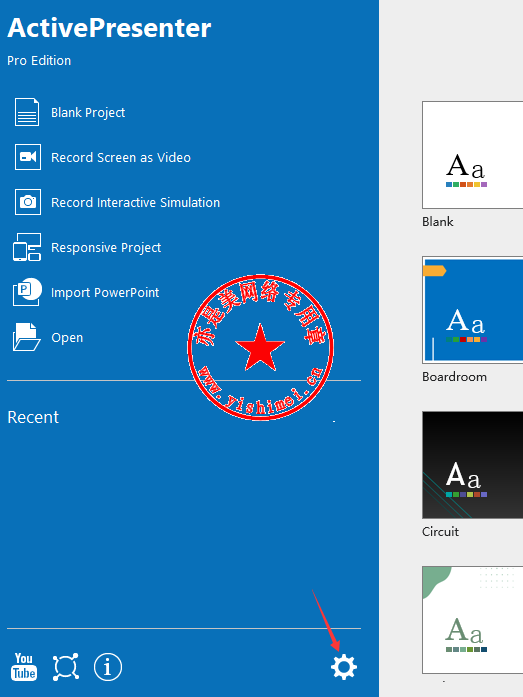Screen dimensions: 523x697
Task: Click the Circuit theme name label
Action: click(x=440, y=532)
